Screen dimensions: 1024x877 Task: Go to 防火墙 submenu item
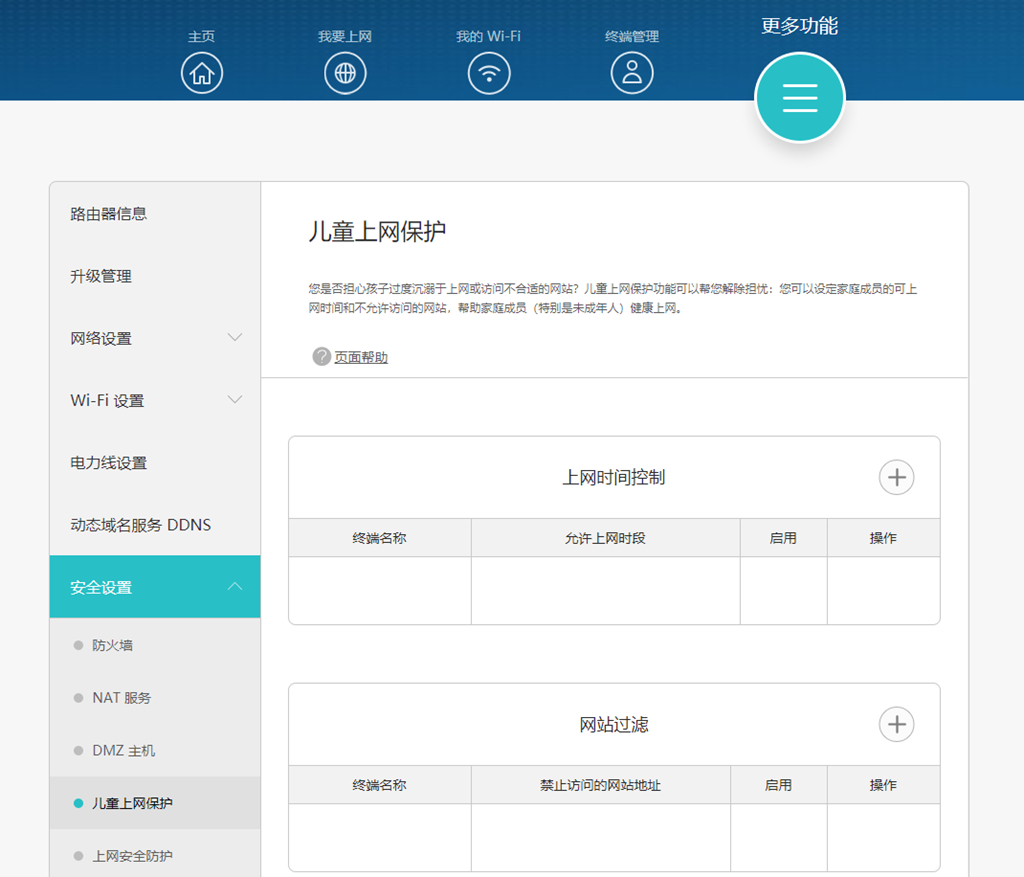pyautogui.click(x=113, y=646)
